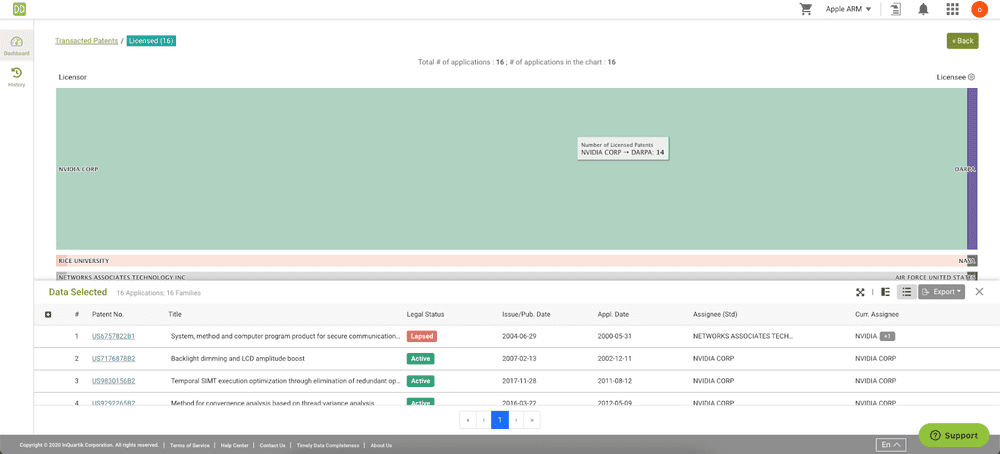Image resolution: width=1000 pixels, height=454 pixels.
Task: Go to last page of results
Action: point(533,420)
